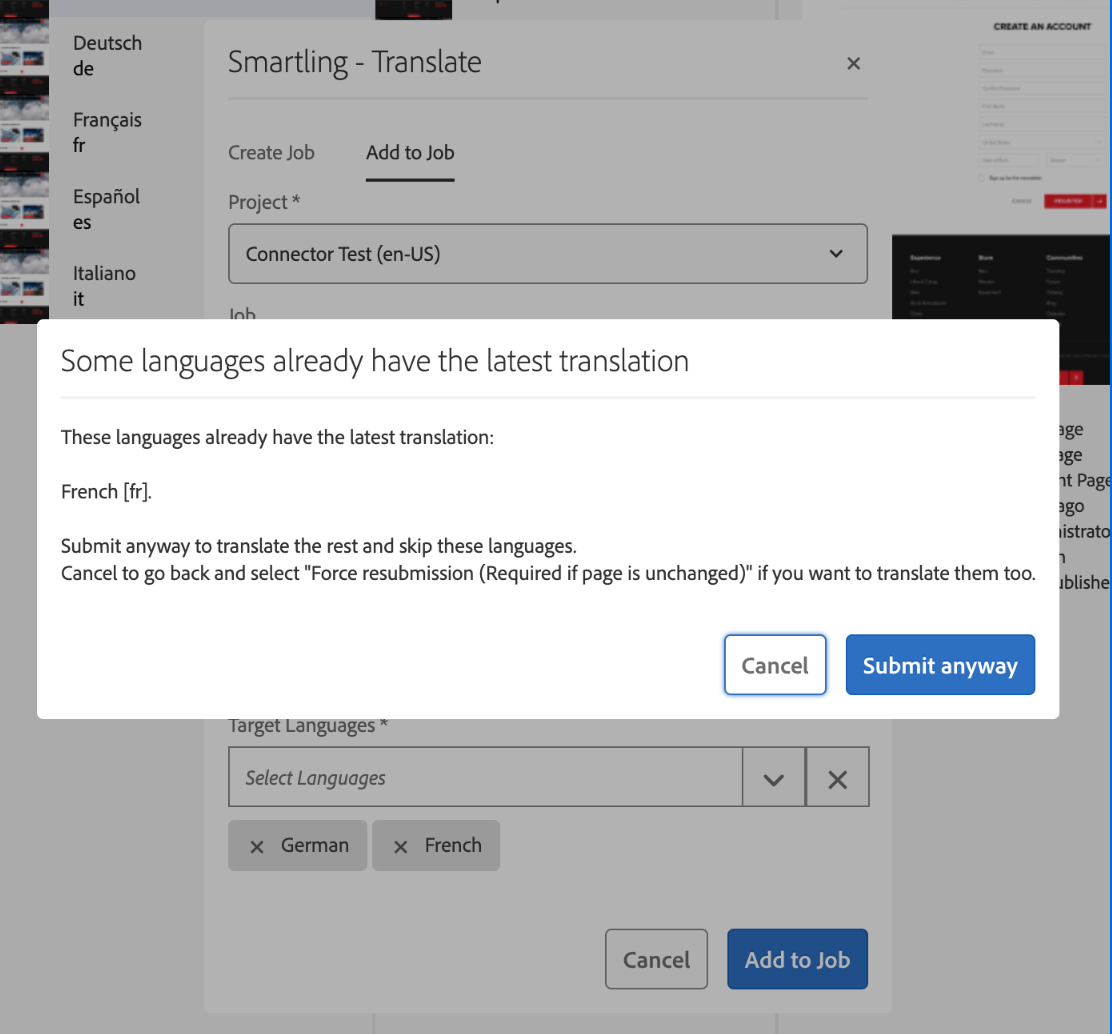1112x1034 pixels.
Task: Switch to the Create Job tab
Action: (271, 152)
